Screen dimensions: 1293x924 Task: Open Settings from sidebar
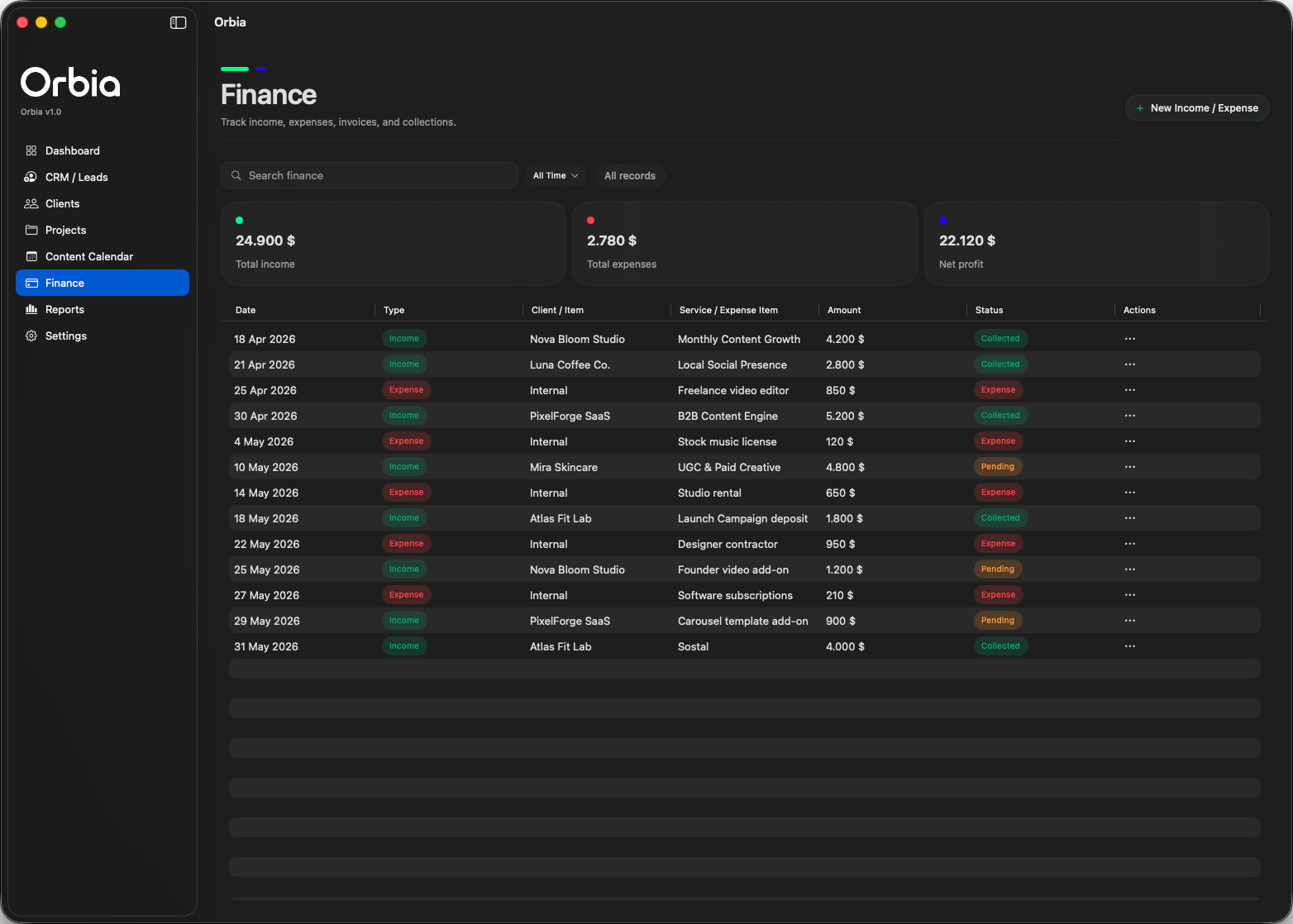click(x=103, y=336)
